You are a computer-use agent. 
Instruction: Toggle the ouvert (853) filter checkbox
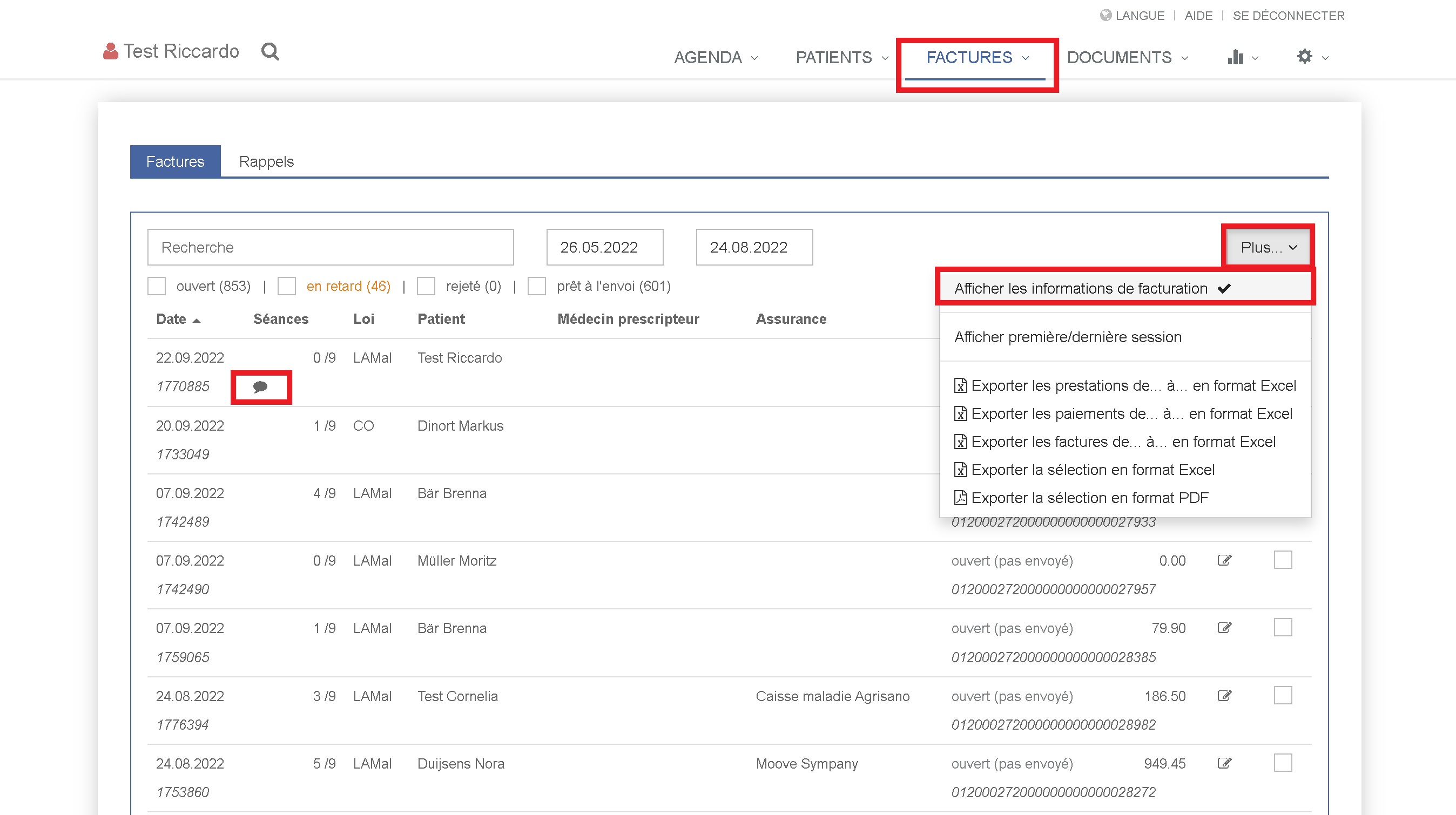click(157, 287)
